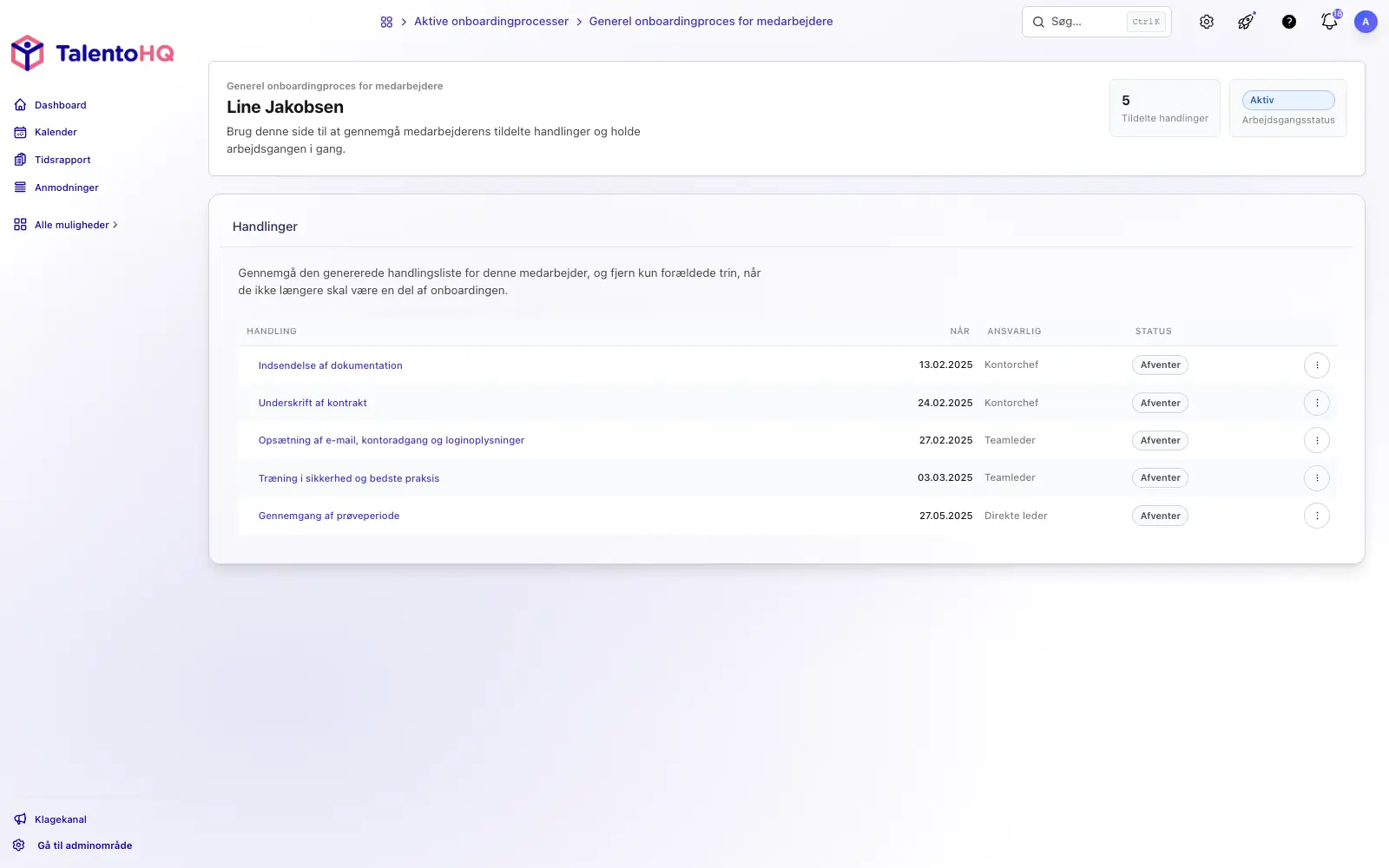The width and height of the screenshot is (1389, 868).
Task: Click Direkte leder responsible cell
Action: tap(1016, 516)
